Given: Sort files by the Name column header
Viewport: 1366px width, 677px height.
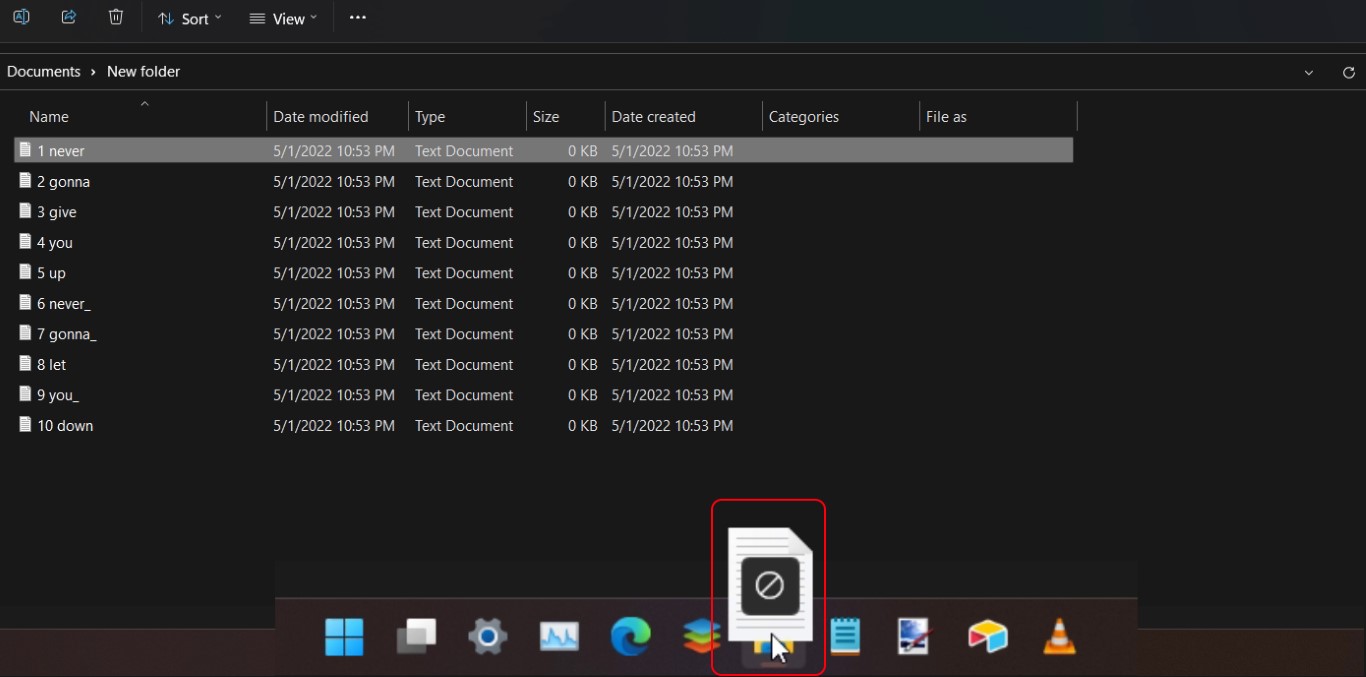Looking at the screenshot, I should tap(49, 117).
